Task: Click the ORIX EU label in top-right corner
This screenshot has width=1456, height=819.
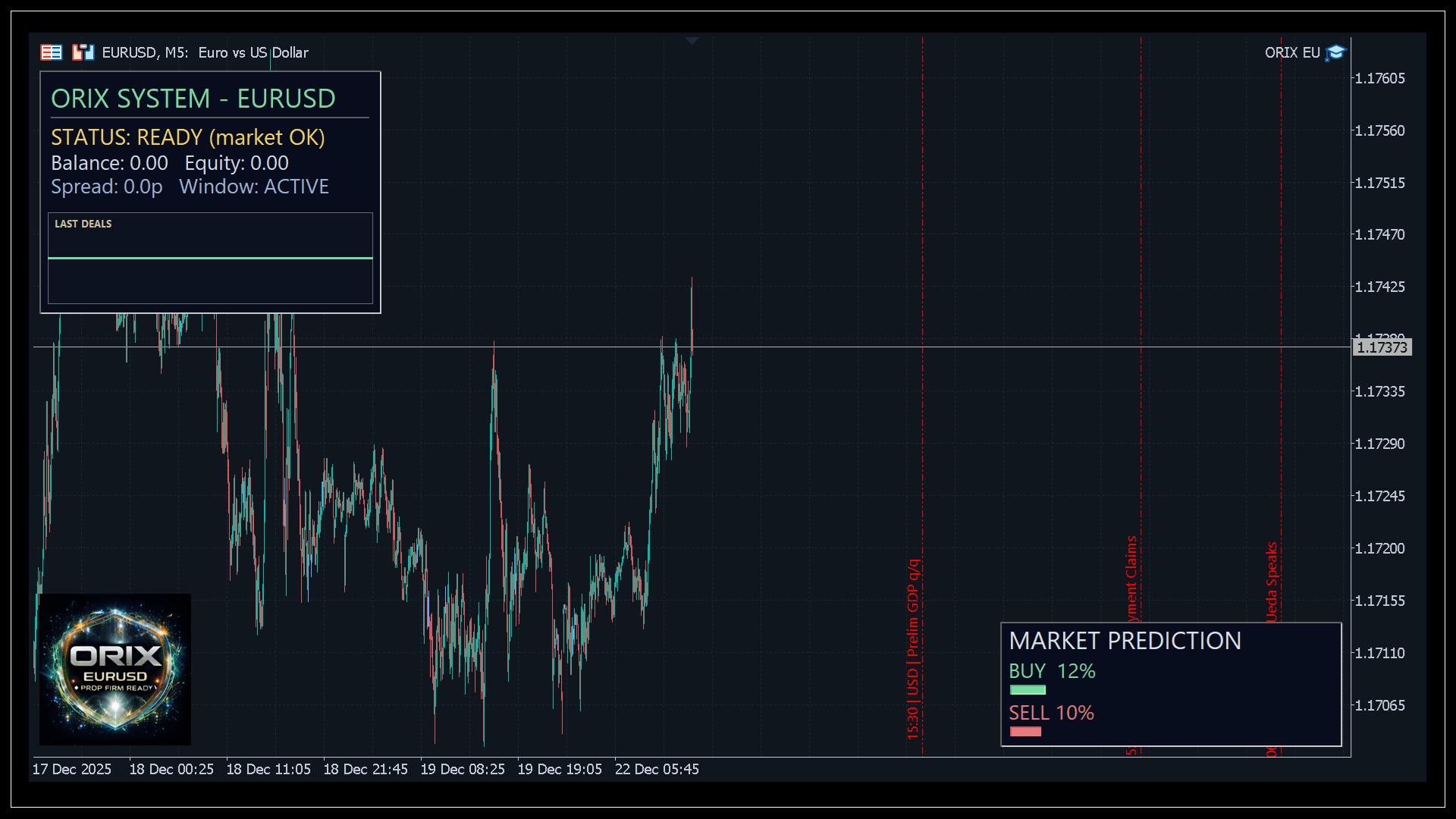Action: (1291, 52)
